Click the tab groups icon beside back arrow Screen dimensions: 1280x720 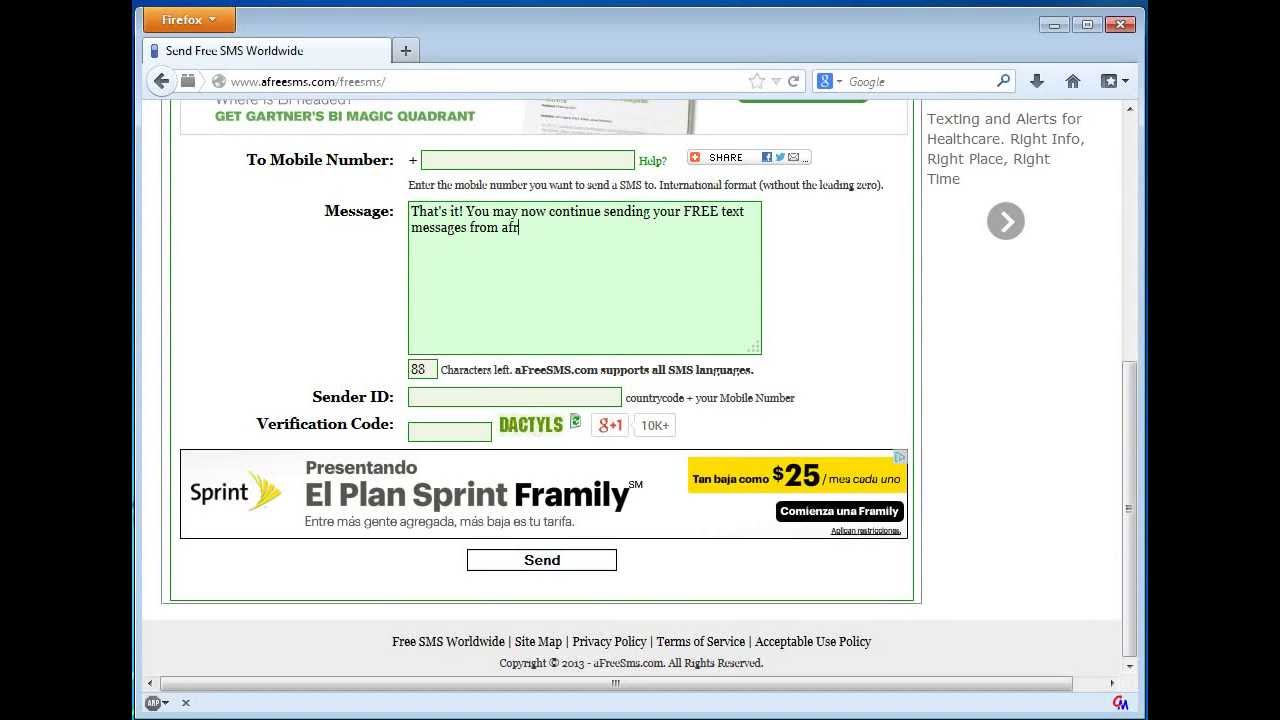pyautogui.click(x=188, y=81)
